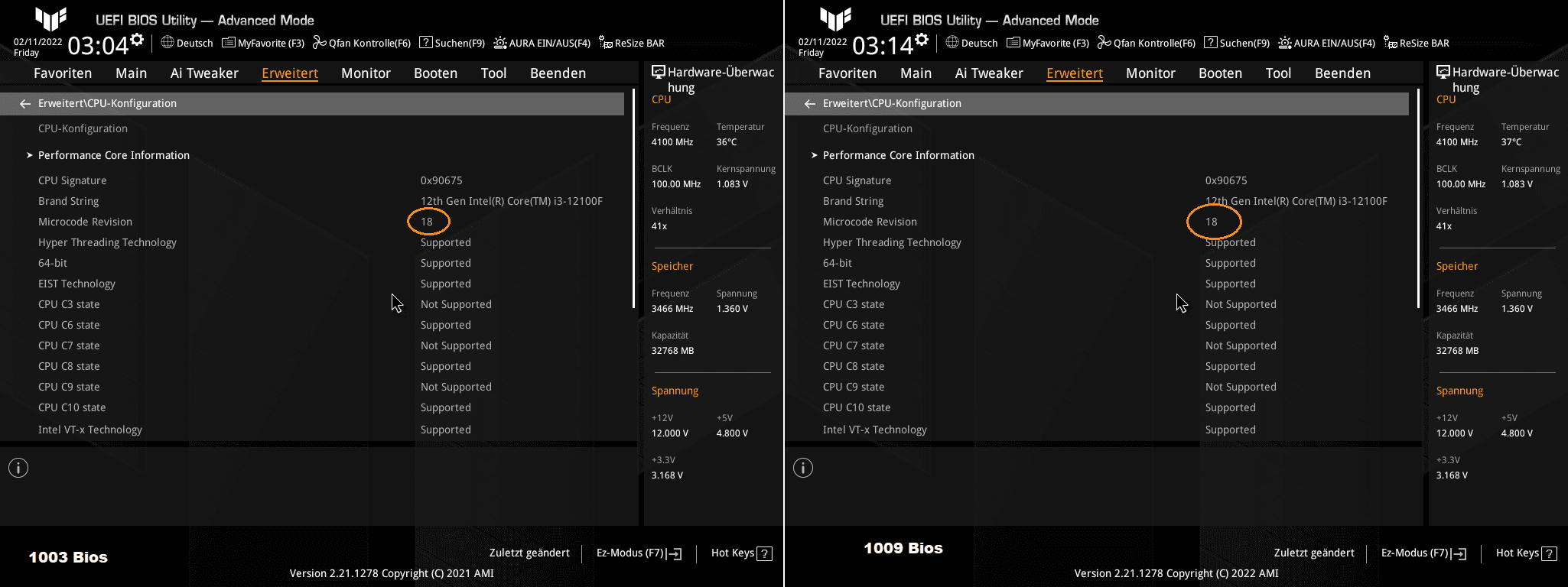Click info icon in 1009 Bios help area
The height and width of the screenshot is (587, 1568).
click(803, 468)
